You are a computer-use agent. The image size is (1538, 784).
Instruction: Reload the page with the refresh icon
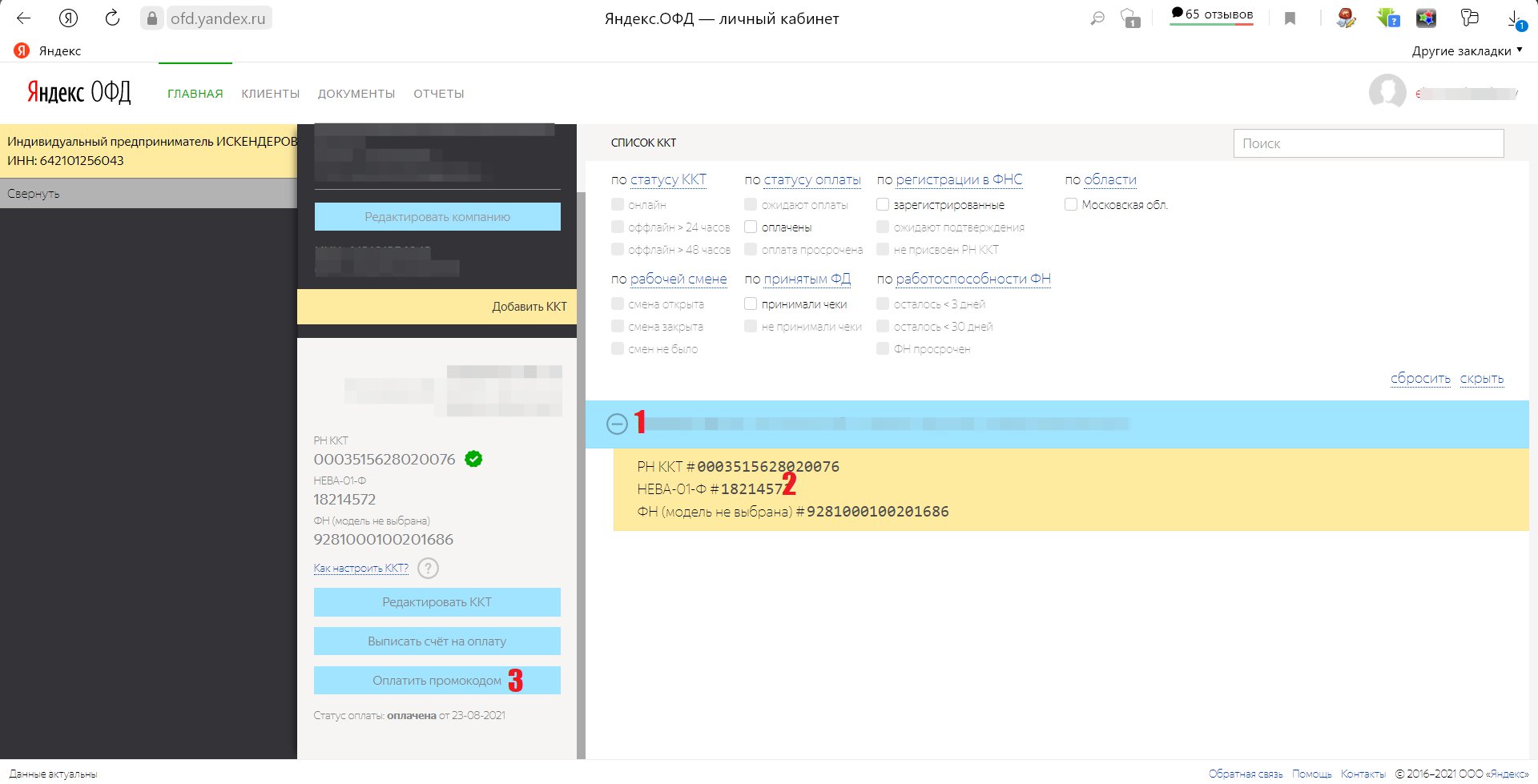(113, 18)
